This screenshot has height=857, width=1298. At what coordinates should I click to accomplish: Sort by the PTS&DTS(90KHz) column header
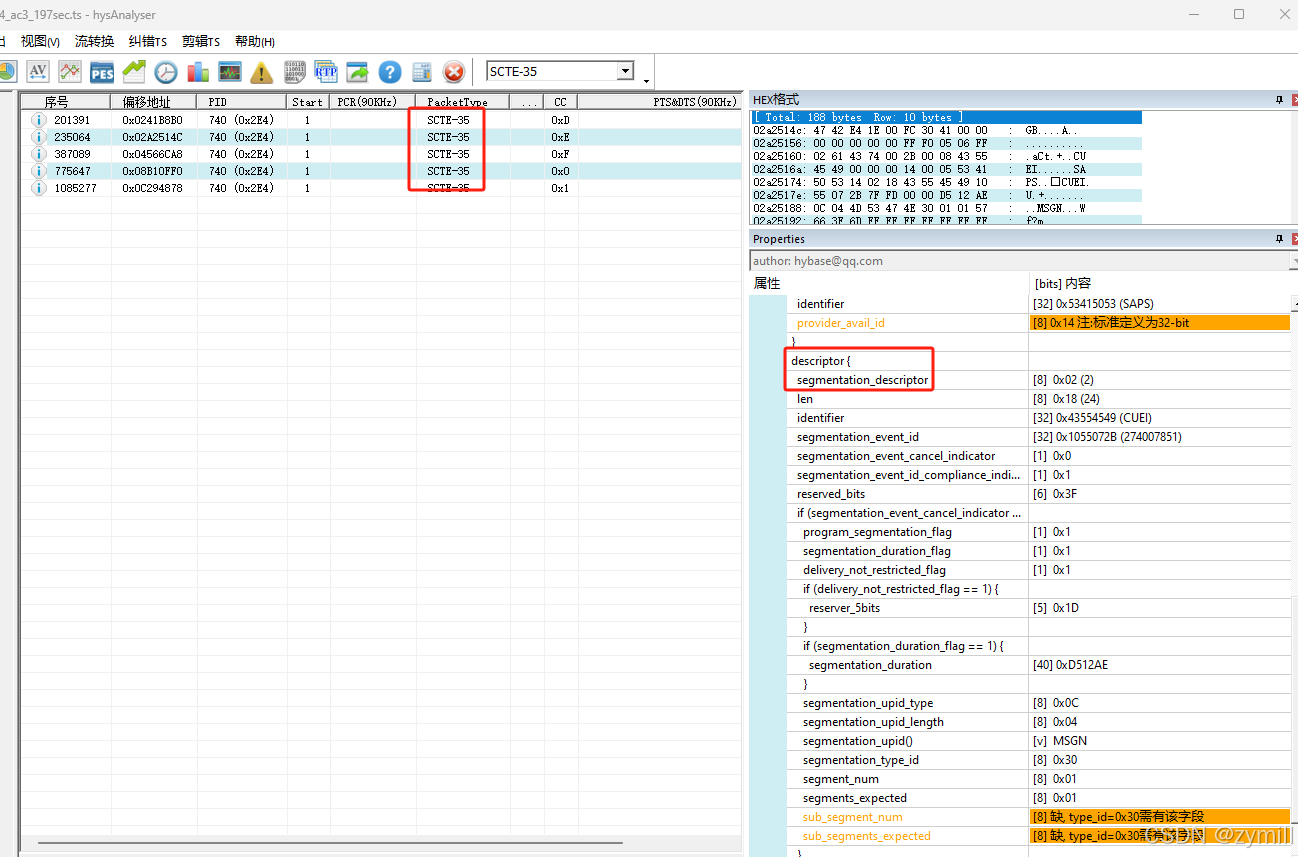coord(660,102)
